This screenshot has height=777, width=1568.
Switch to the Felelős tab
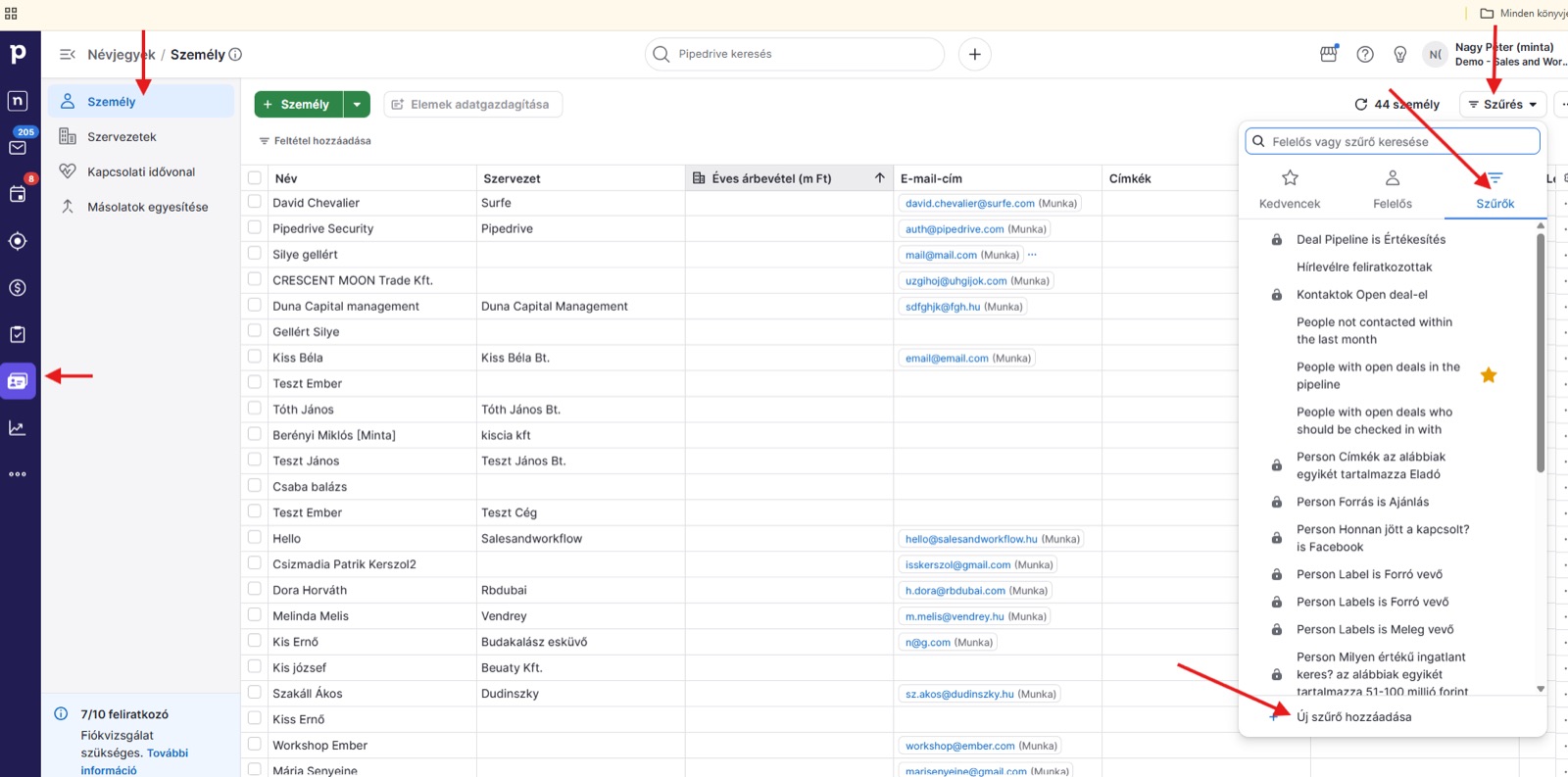click(x=1393, y=190)
